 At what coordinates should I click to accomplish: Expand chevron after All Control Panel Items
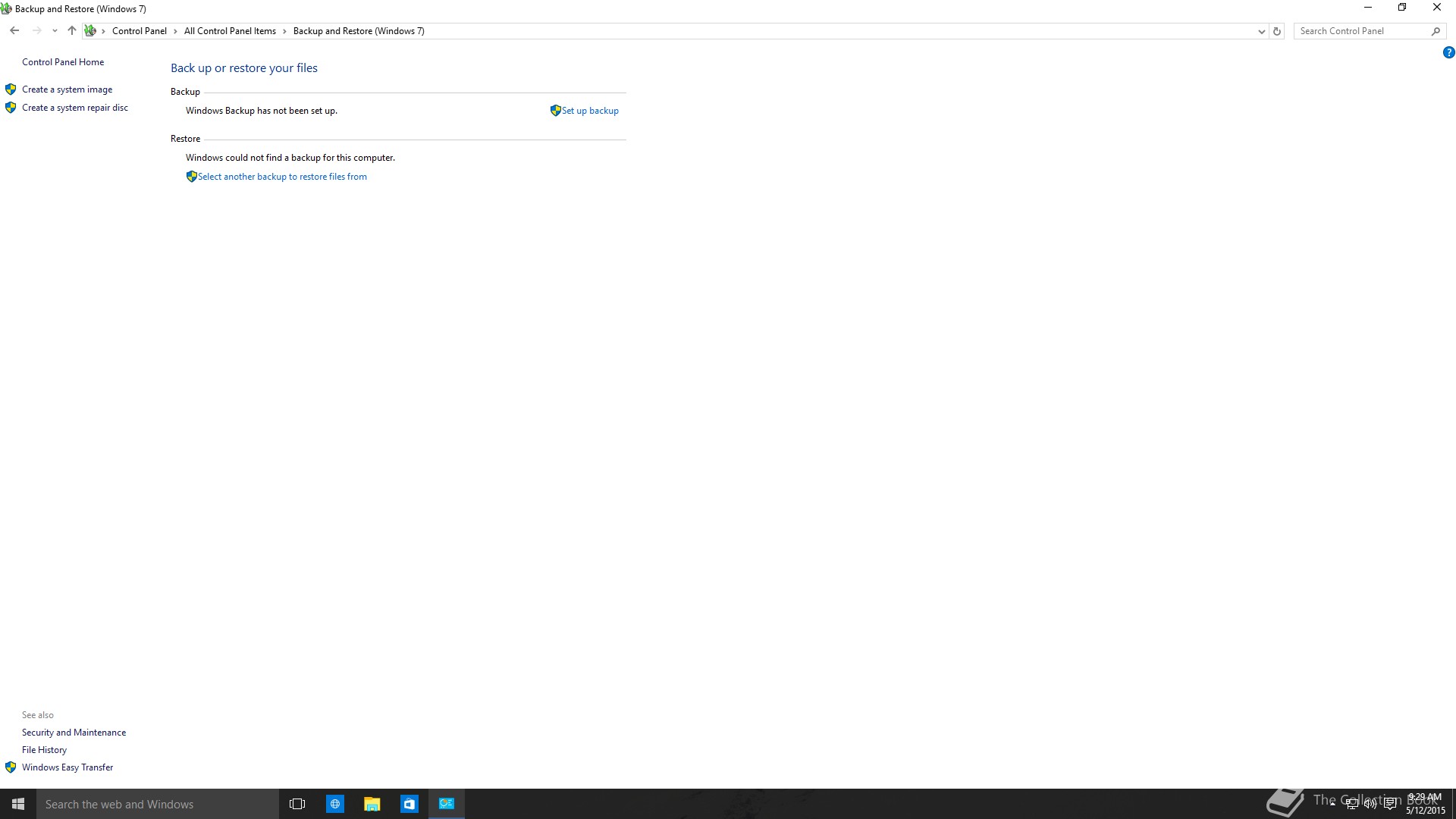(285, 31)
